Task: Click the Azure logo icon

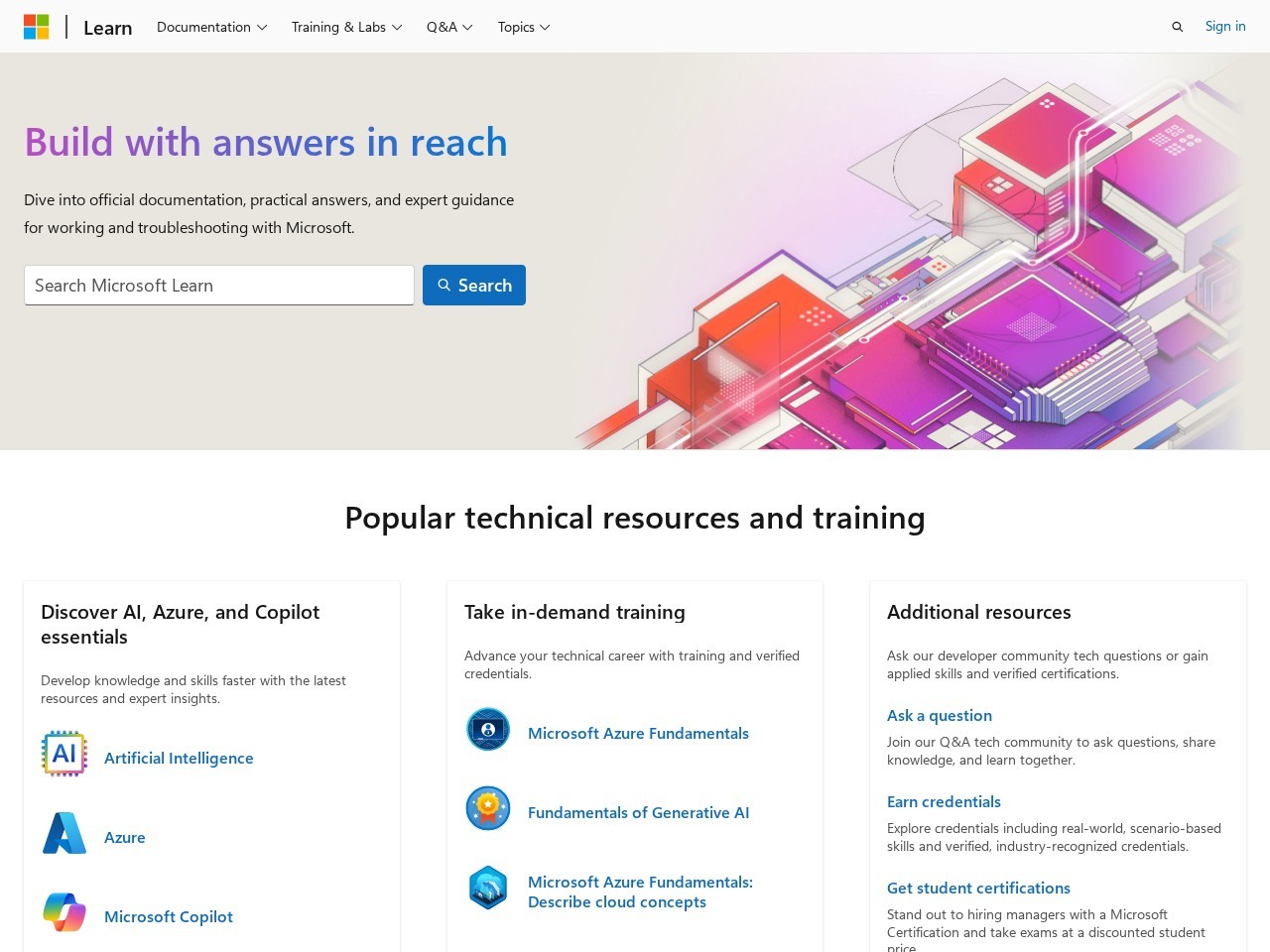Action: point(64,833)
